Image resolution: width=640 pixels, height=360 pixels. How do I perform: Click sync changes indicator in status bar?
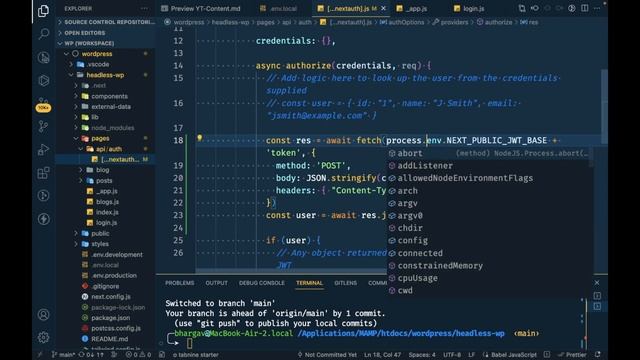pyautogui.click(x=92, y=355)
